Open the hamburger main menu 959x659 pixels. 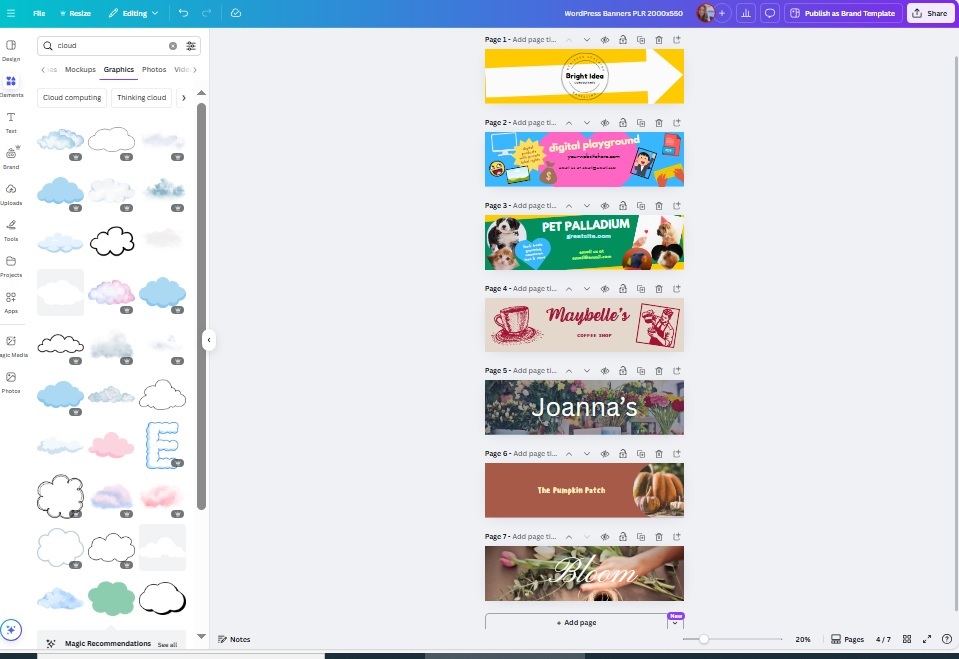click(11, 13)
